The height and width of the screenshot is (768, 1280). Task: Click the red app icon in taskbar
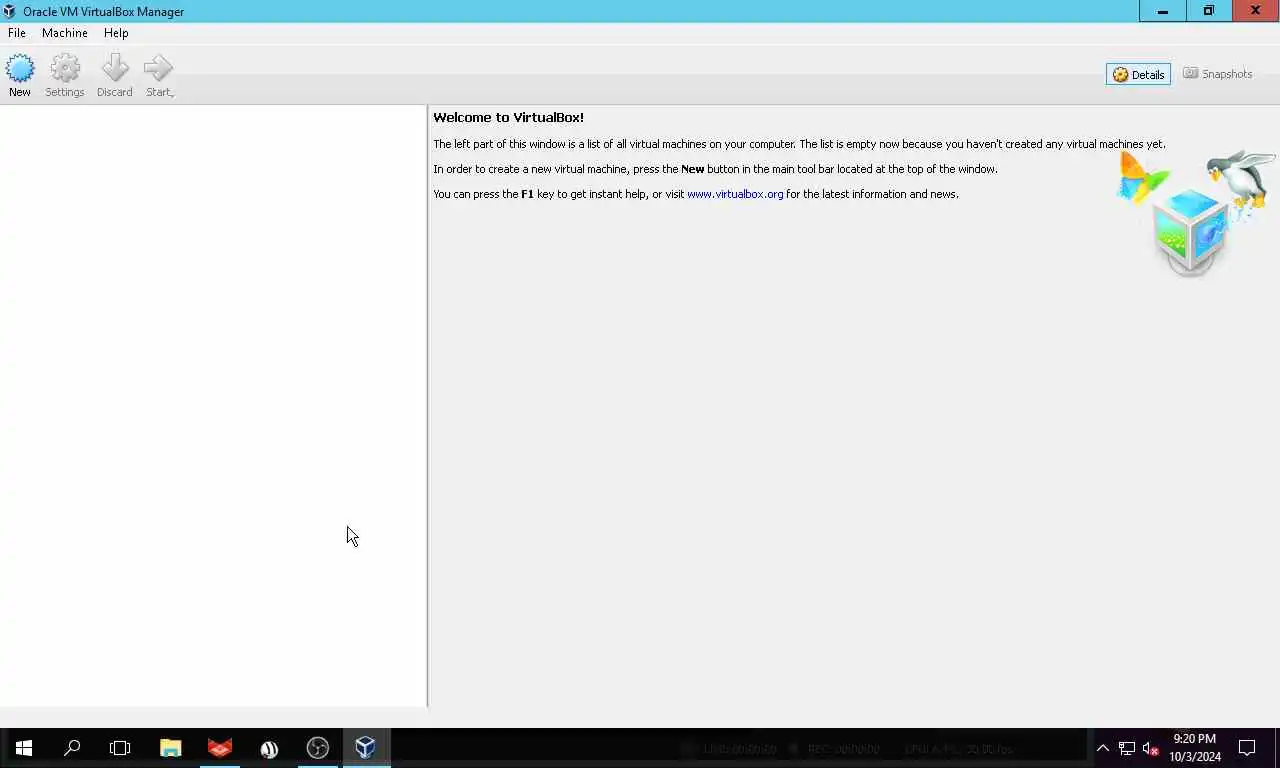pos(220,748)
